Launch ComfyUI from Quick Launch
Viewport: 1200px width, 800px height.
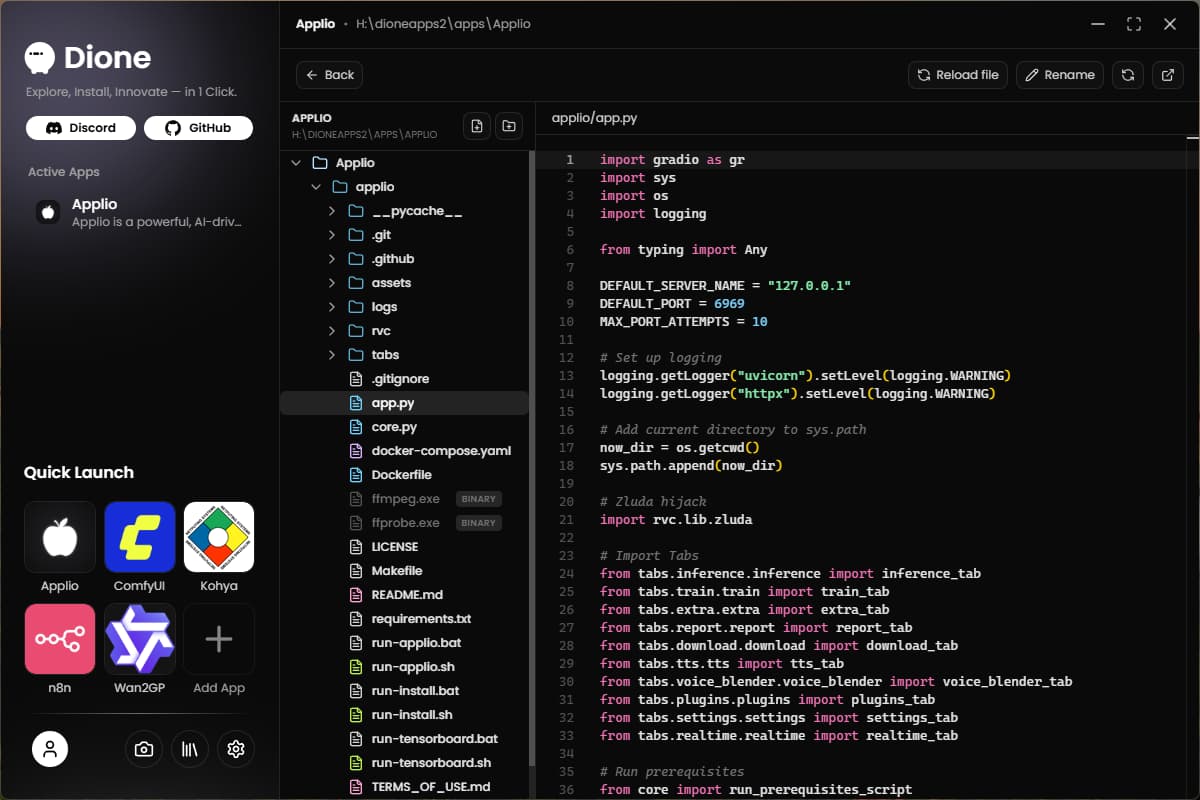tap(140, 537)
